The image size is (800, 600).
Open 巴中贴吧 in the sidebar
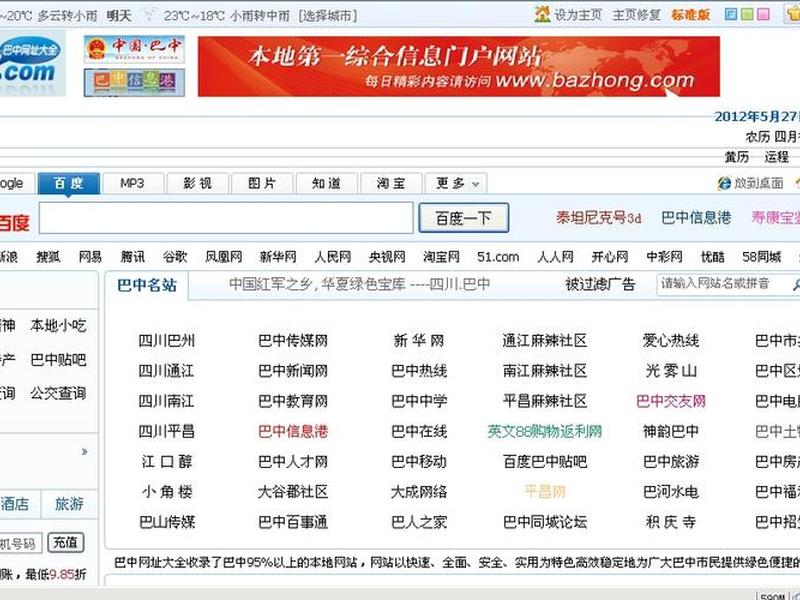pyautogui.click(x=58, y=360)
